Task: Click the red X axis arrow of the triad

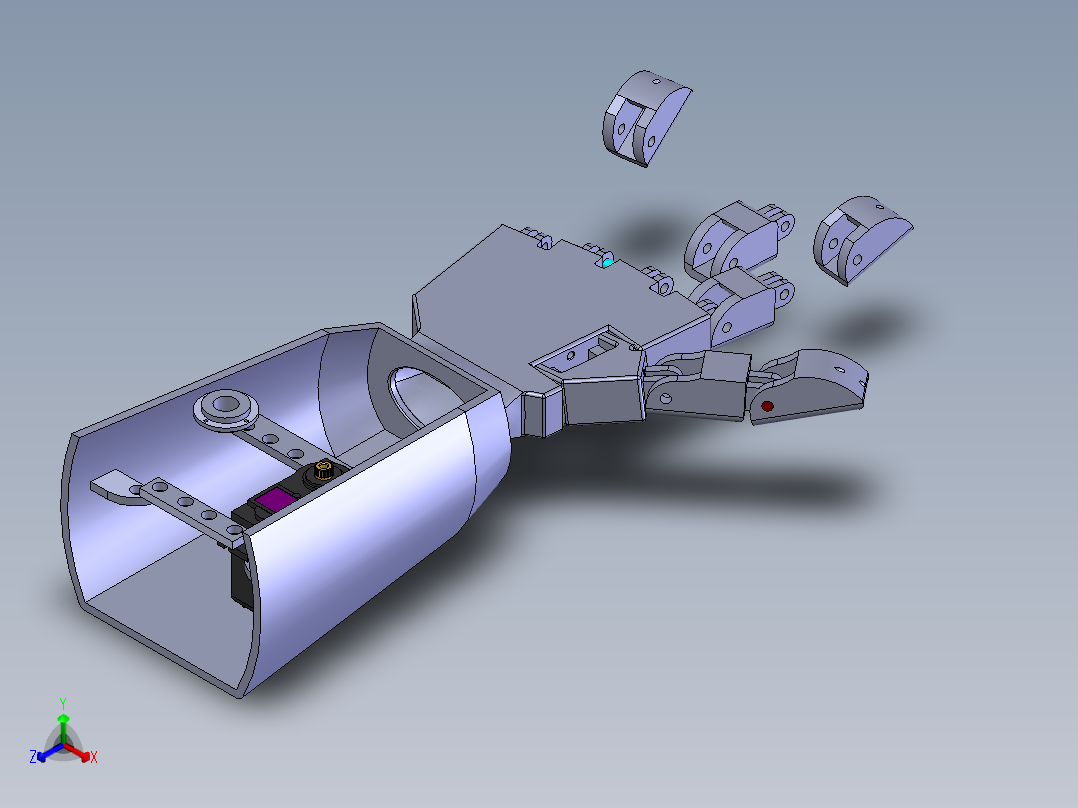Action: pos(80,753)
